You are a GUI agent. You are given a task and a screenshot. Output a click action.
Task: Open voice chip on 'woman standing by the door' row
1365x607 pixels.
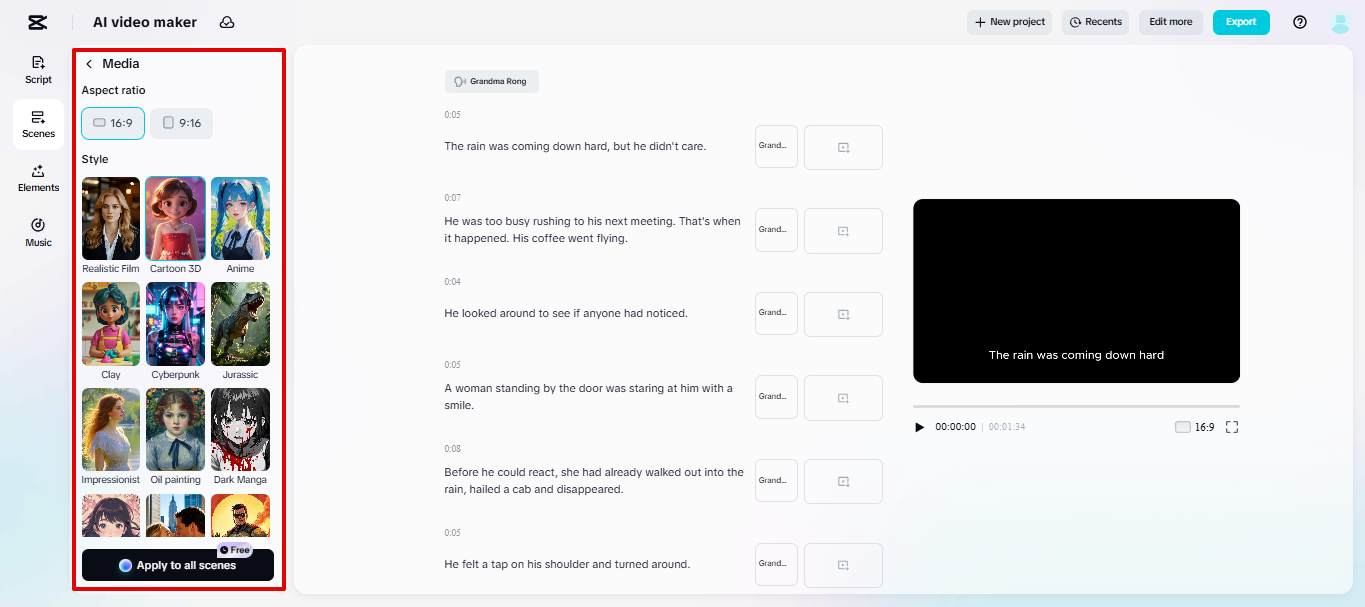click(x=776, y=398)
